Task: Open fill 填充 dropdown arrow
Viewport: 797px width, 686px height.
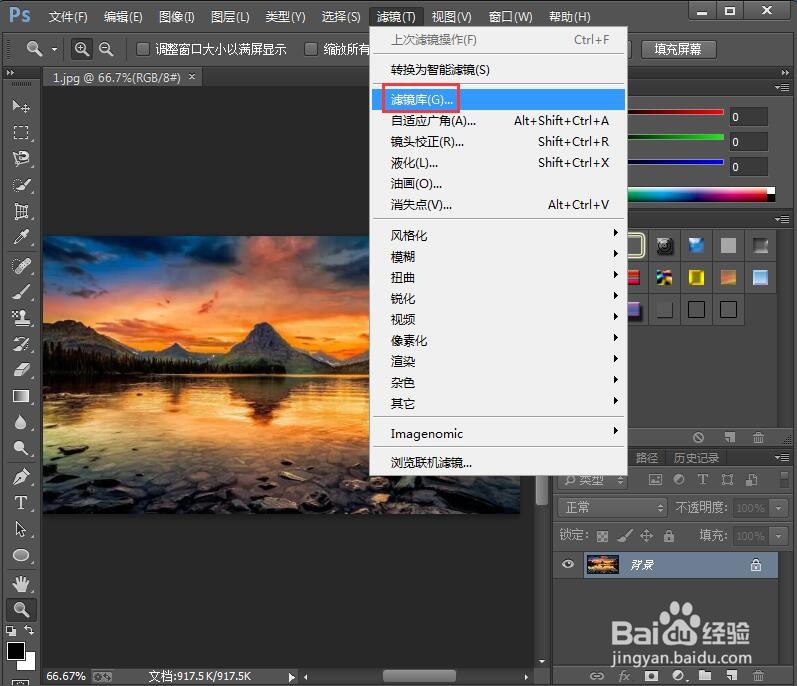Action: point(778,536)
